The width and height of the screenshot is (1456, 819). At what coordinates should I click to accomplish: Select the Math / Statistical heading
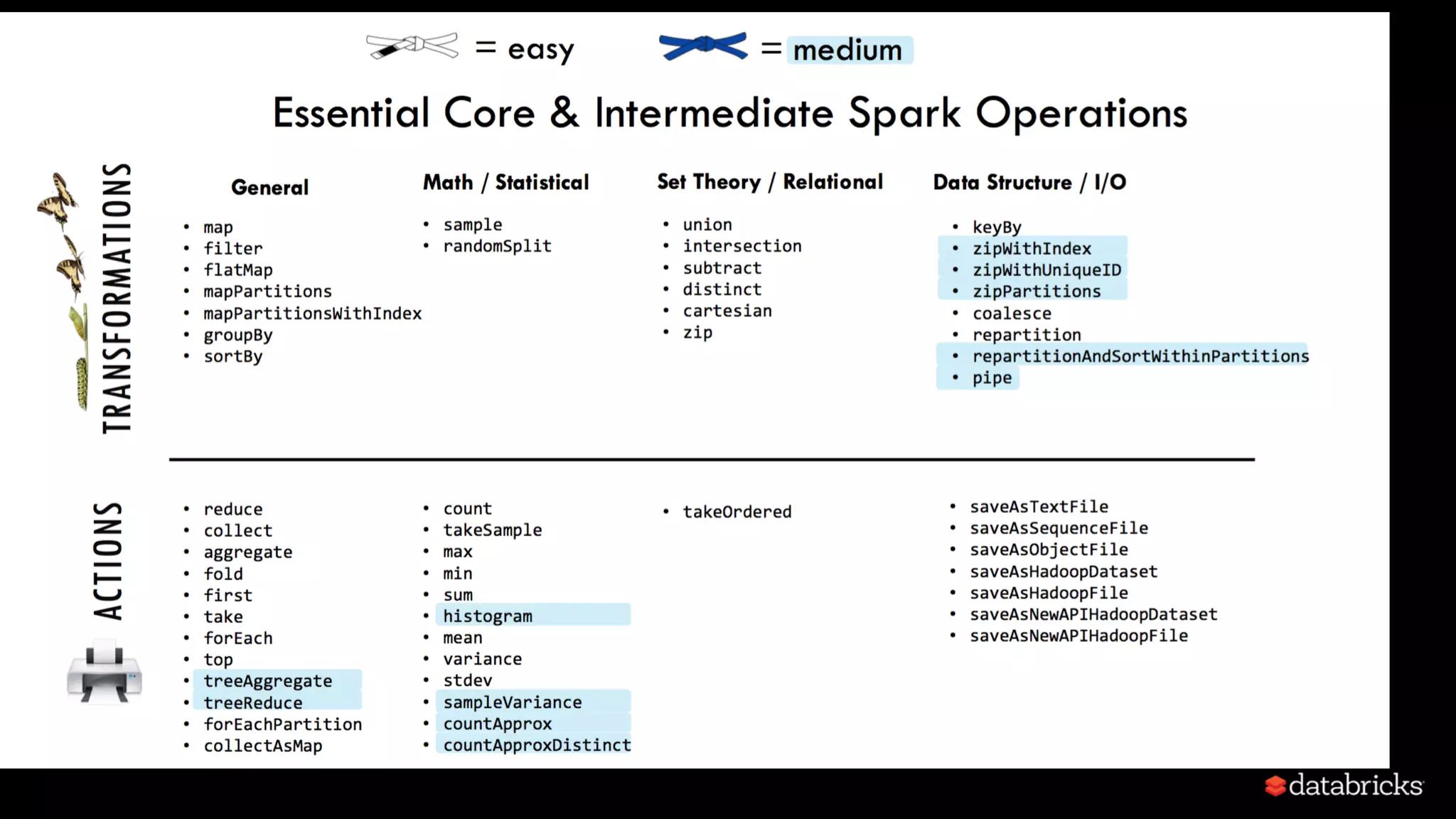[505, 183]
